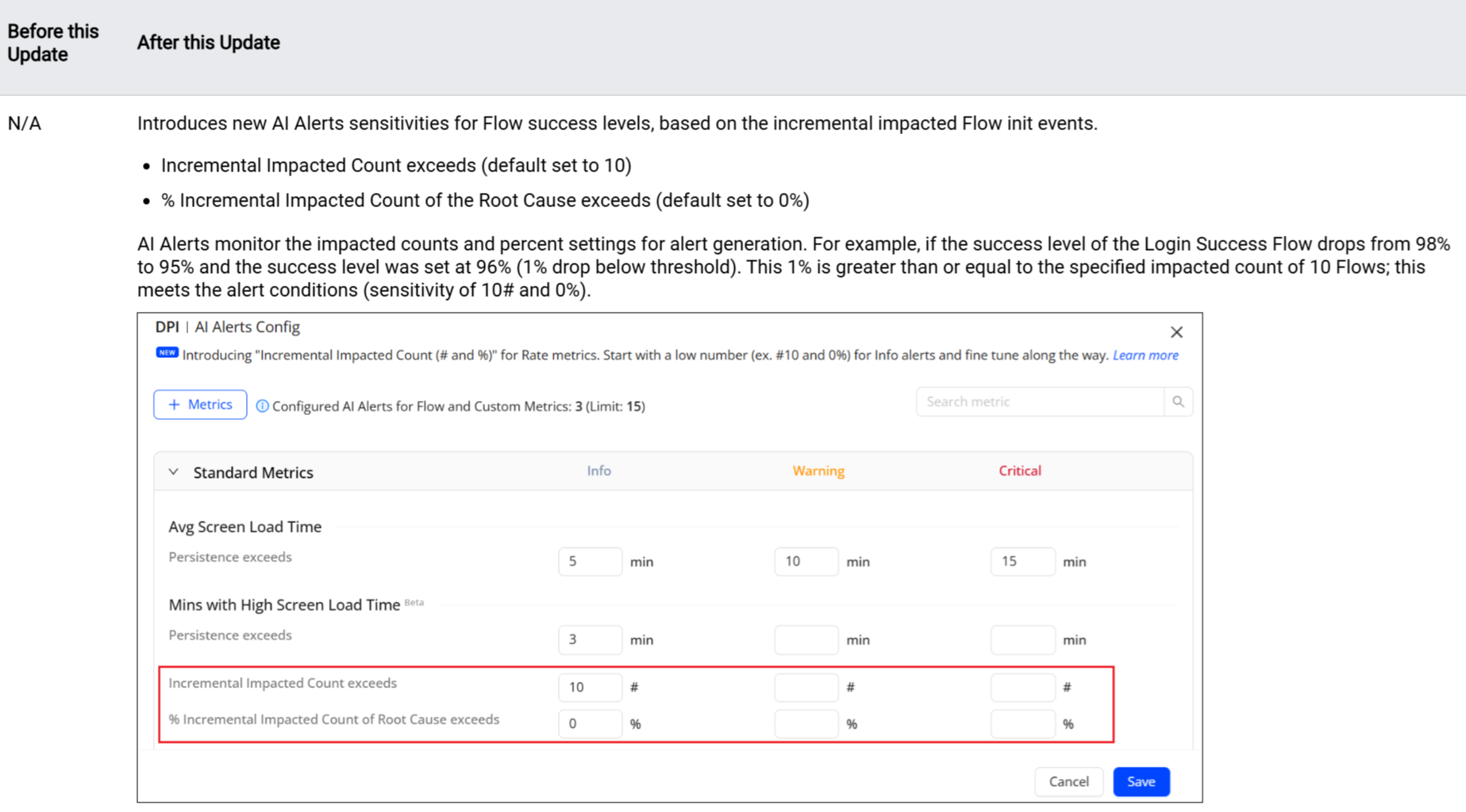Select the Warning column header
Image resolution: width=1466 pixels, height=812 pixels.
coord(818,471)
